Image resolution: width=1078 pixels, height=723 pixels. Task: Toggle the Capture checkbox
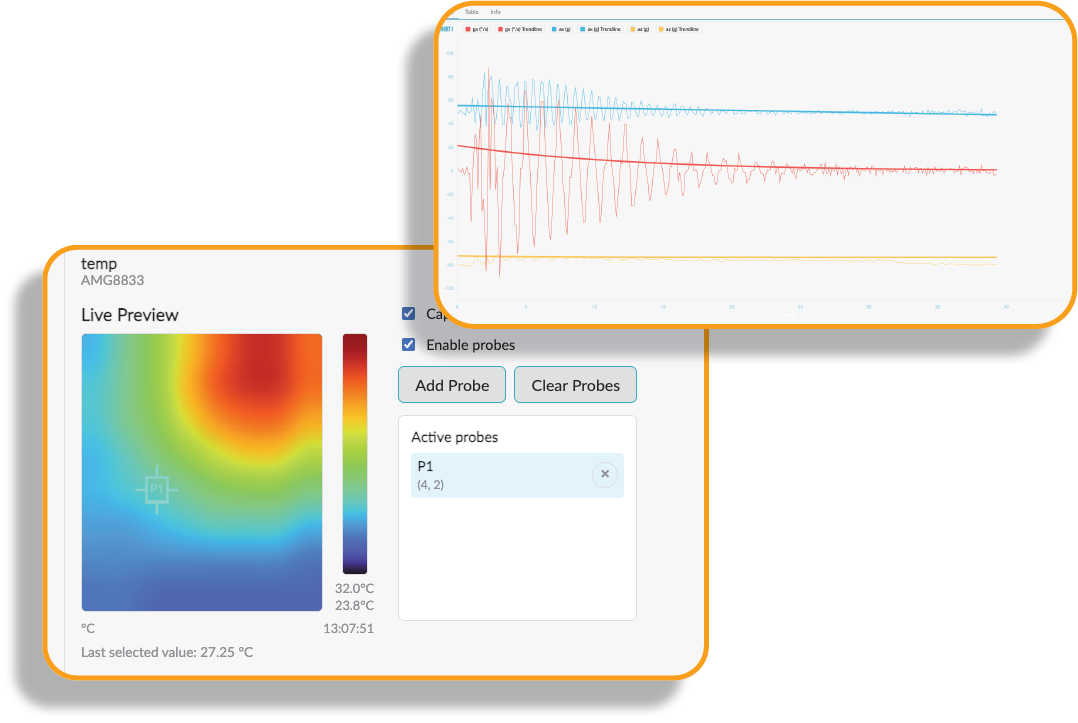(x=408, y=313)
